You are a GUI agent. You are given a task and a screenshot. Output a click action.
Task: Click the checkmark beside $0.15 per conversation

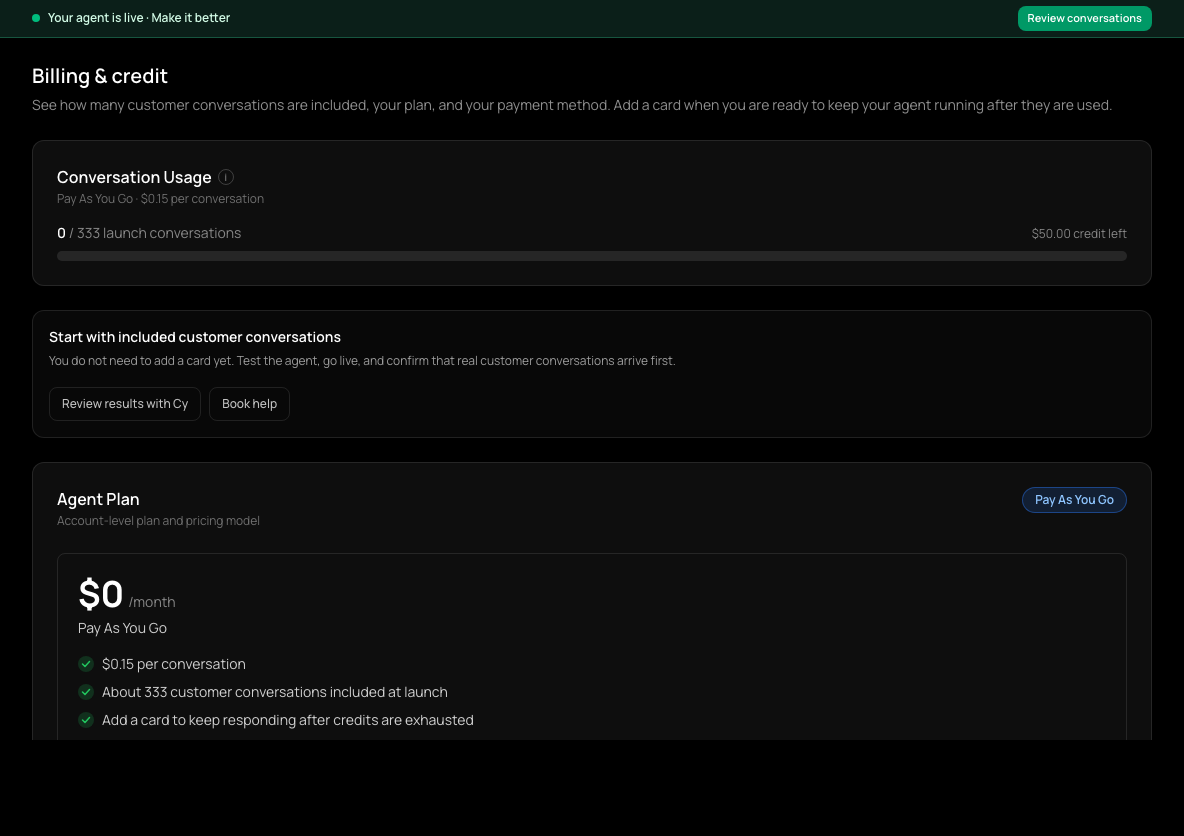[86, 664]
